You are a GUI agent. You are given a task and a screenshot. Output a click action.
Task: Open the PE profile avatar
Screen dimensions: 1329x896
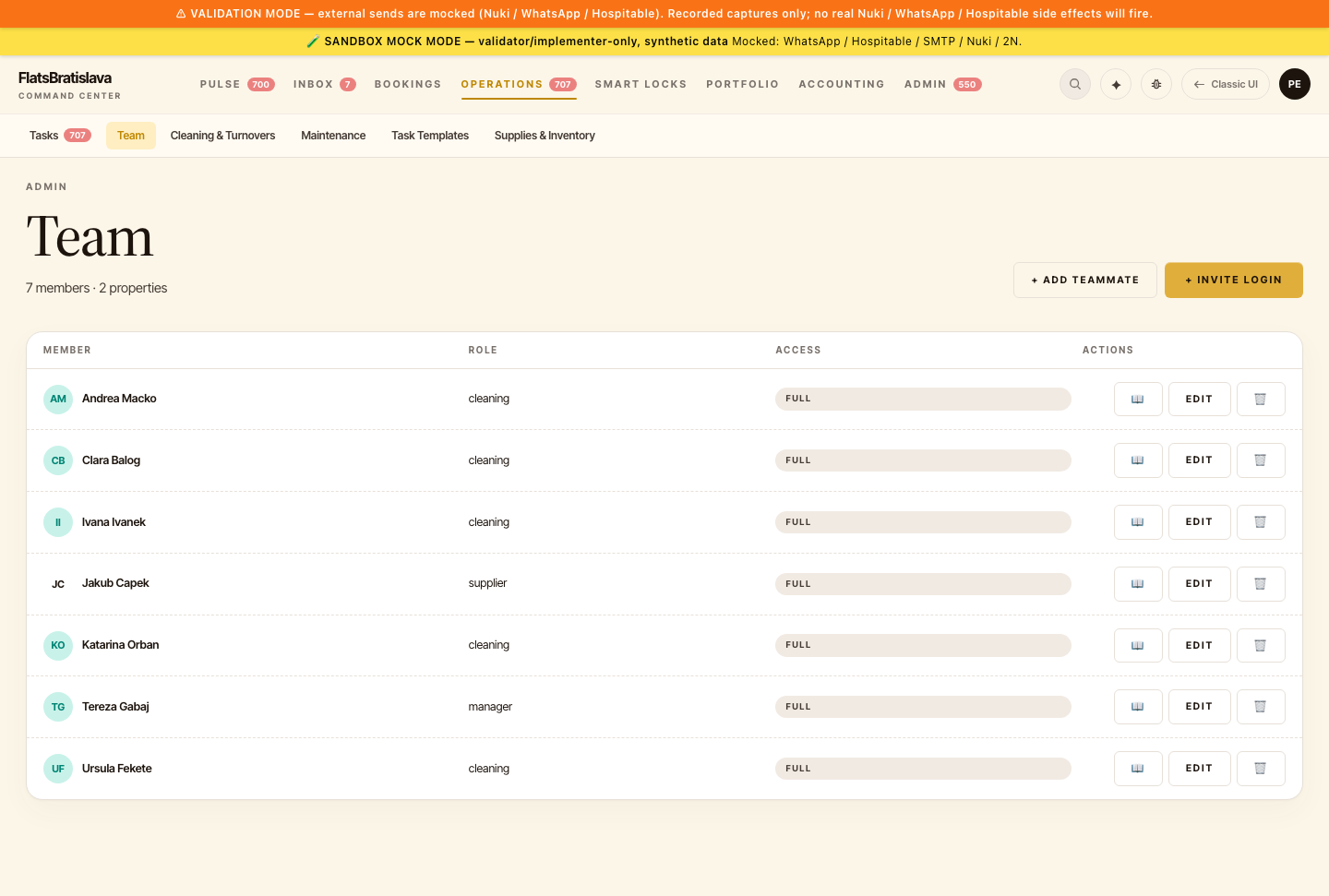coord(1295,84)
